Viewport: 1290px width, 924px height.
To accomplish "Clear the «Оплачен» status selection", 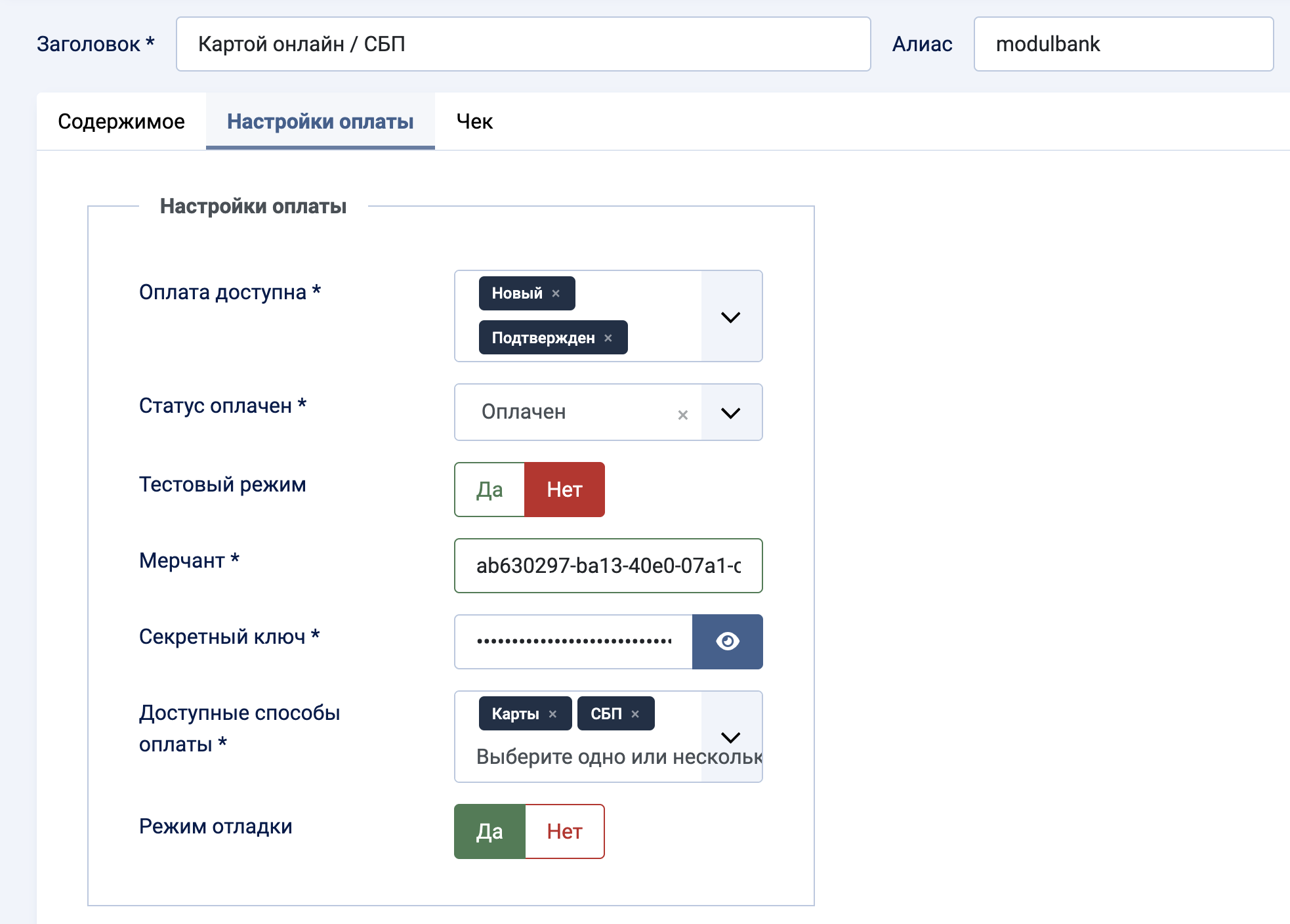I will coord(682,413).
